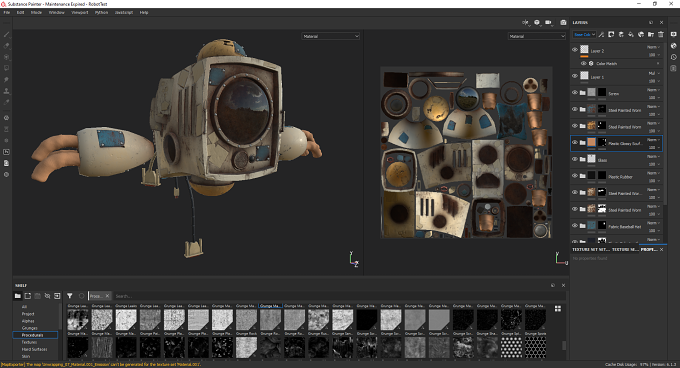Toggle visibility of the Screw folder

point(575,92)
